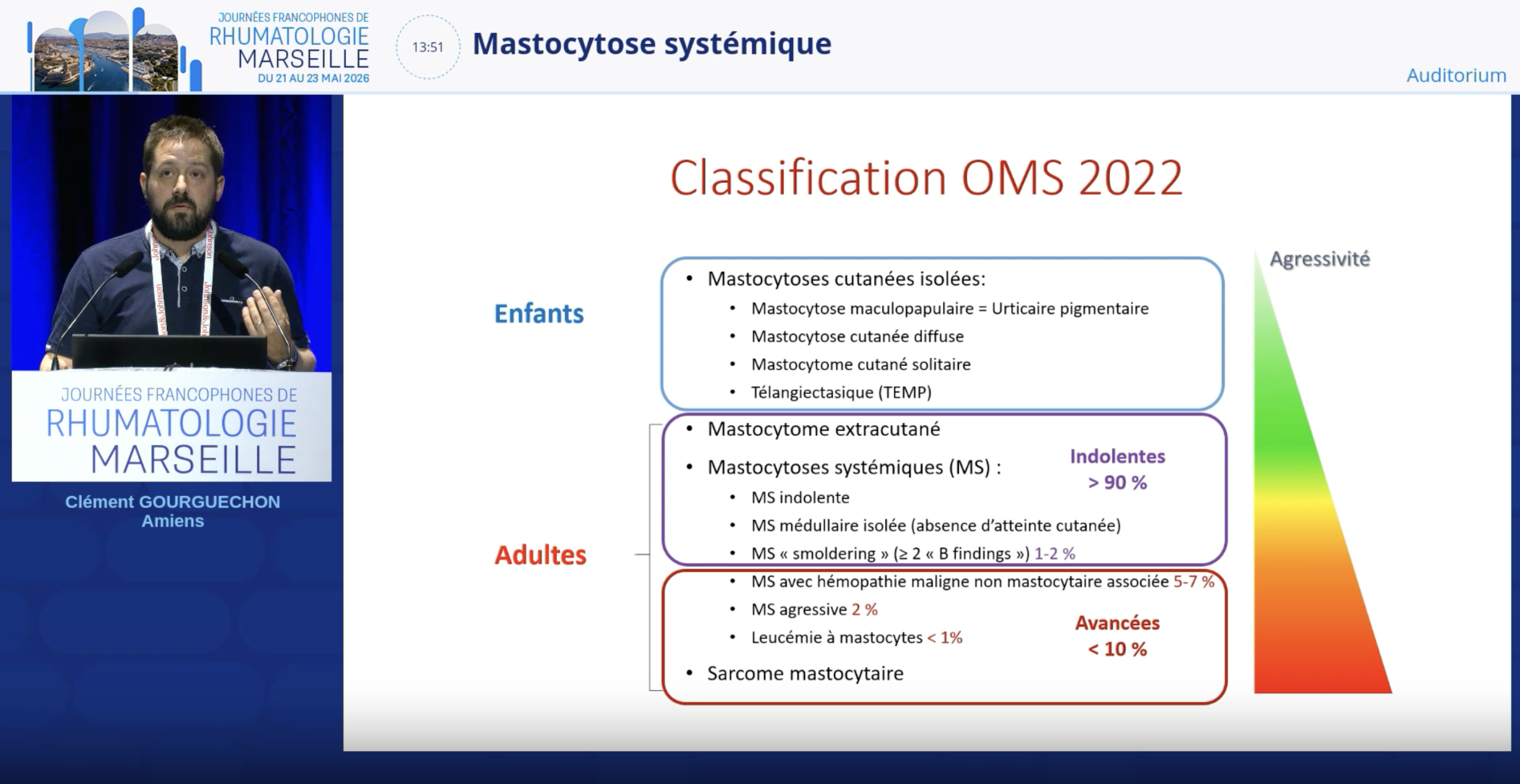This screenshot has height=784, width=1520.
Task: Click the Indolentes > 90 % label
Action: point(1117,469)
